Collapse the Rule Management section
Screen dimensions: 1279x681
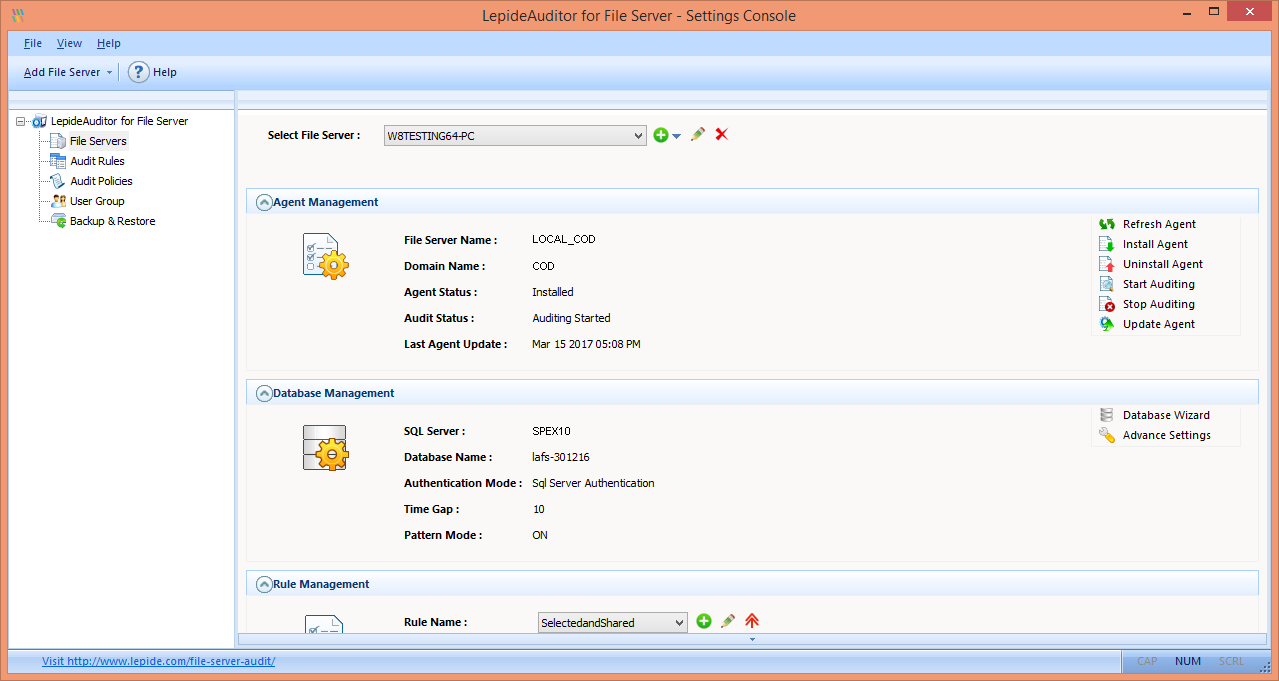pos(264,584)
